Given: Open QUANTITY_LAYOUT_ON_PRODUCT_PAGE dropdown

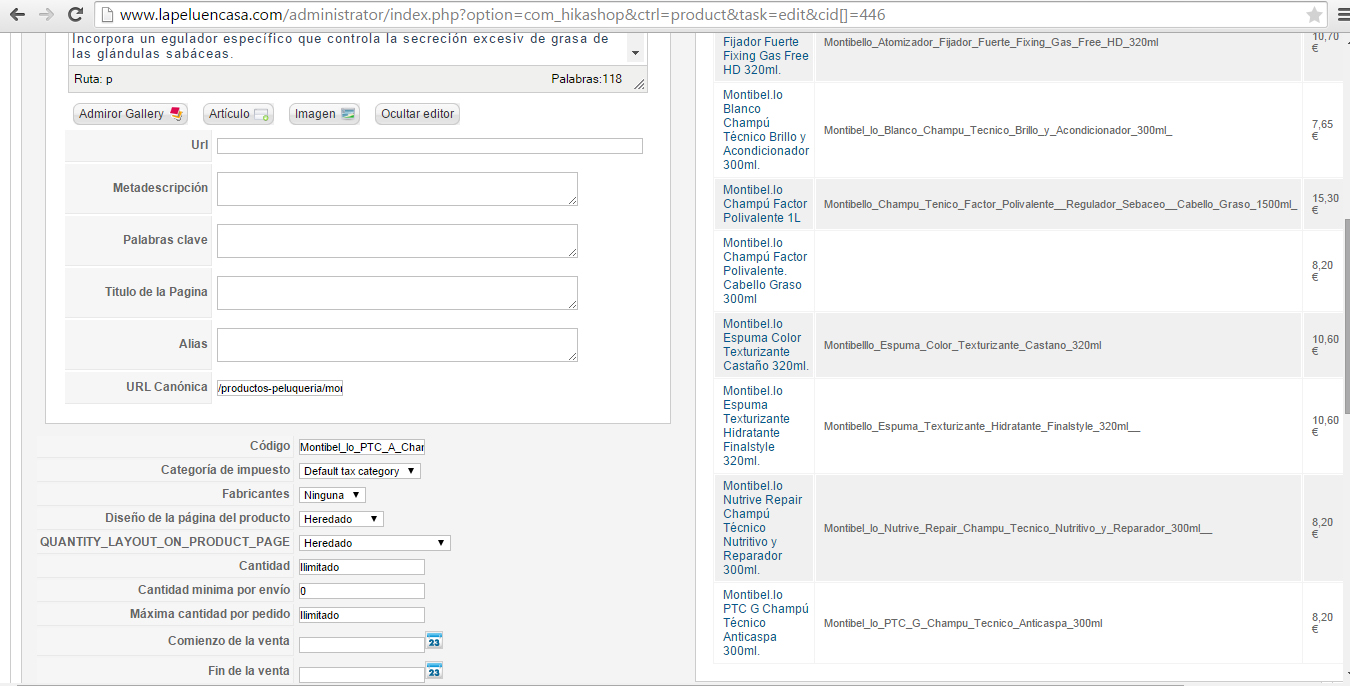Looking at the screenshot, I should pyautogui.click(x=375, y=543).
